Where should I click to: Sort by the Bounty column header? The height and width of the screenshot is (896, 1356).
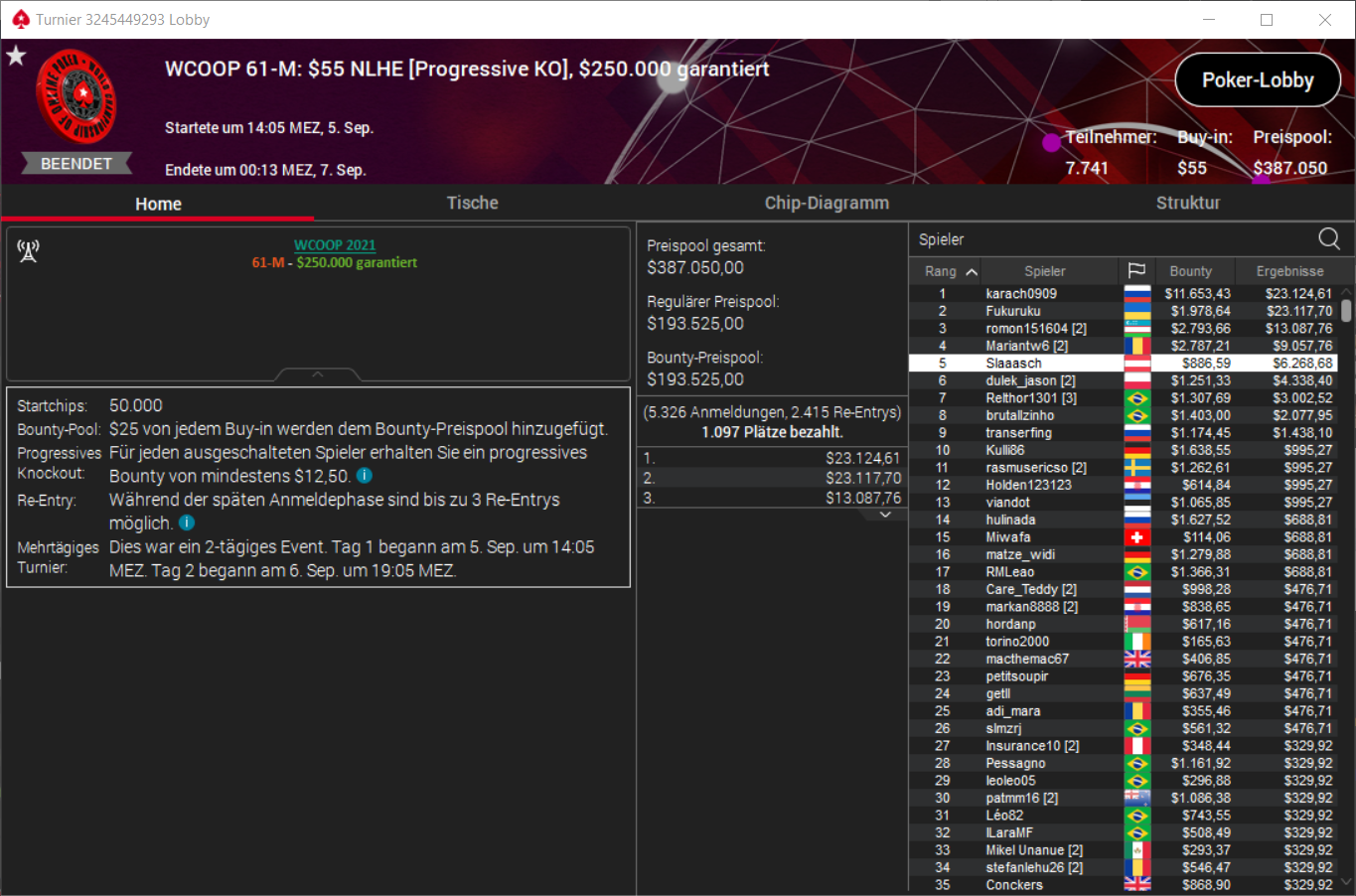coord(1191,271)
